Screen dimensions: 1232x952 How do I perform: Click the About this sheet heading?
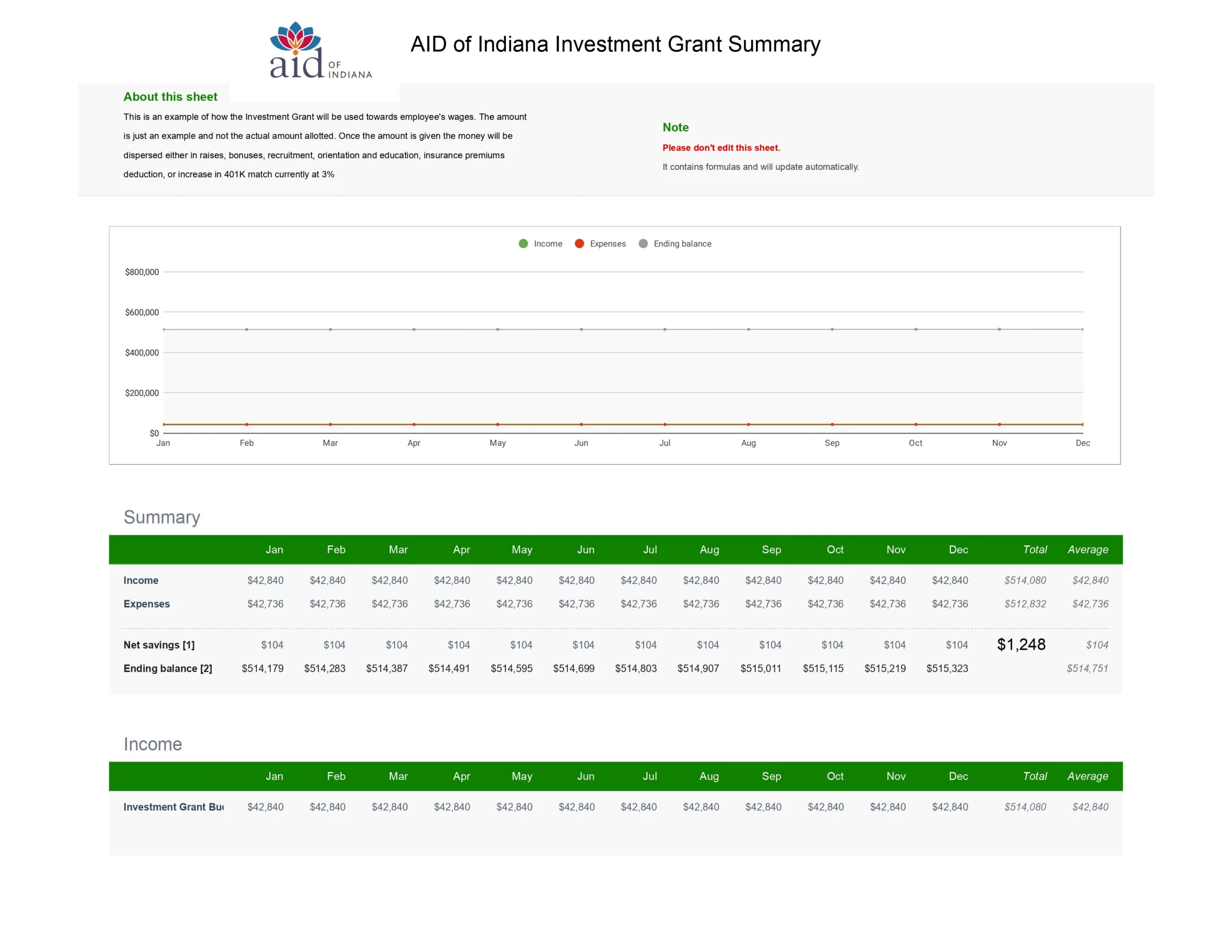click(x=170, y=96)
